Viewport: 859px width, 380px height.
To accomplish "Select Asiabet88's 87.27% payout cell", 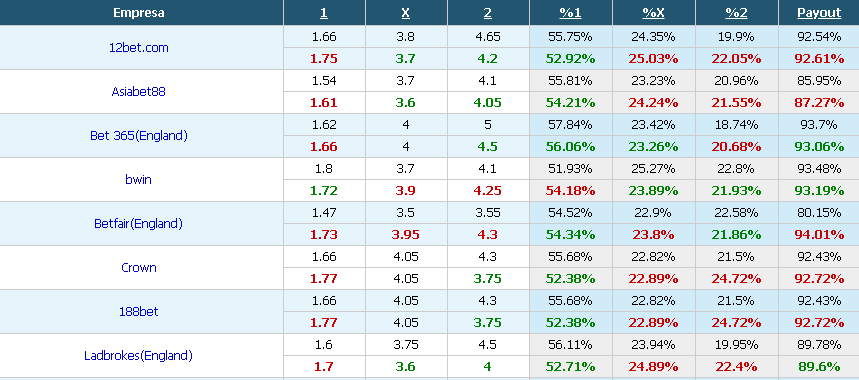I will [x=819, y=102].
